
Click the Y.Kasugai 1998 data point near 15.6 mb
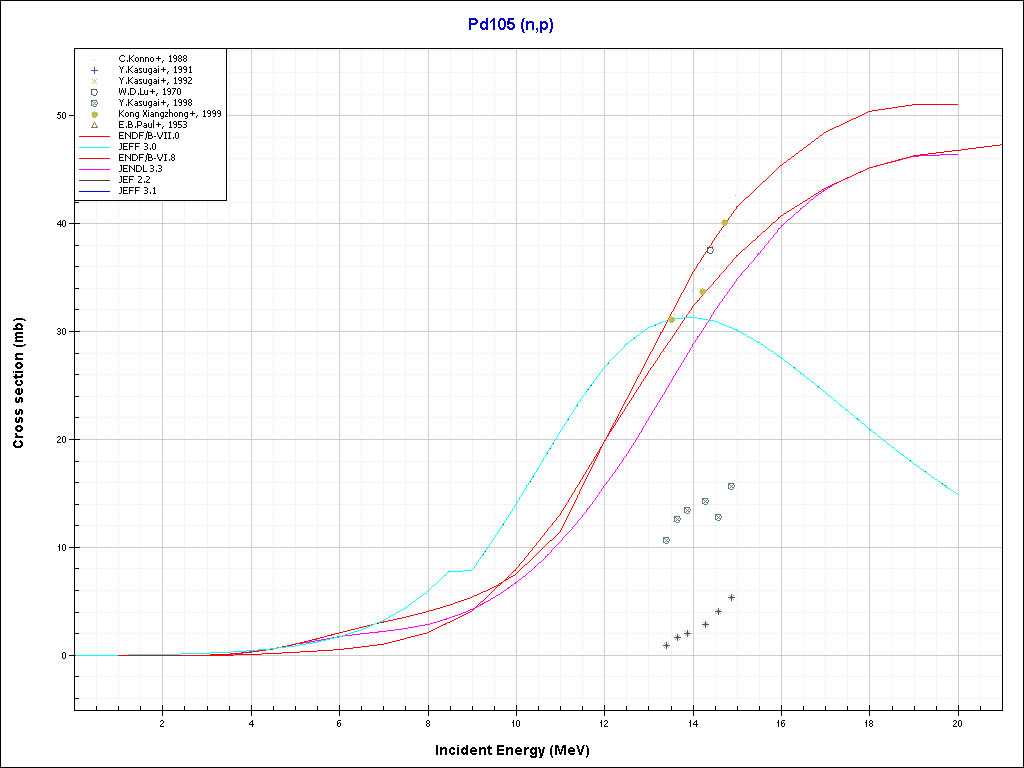[731, 486]
